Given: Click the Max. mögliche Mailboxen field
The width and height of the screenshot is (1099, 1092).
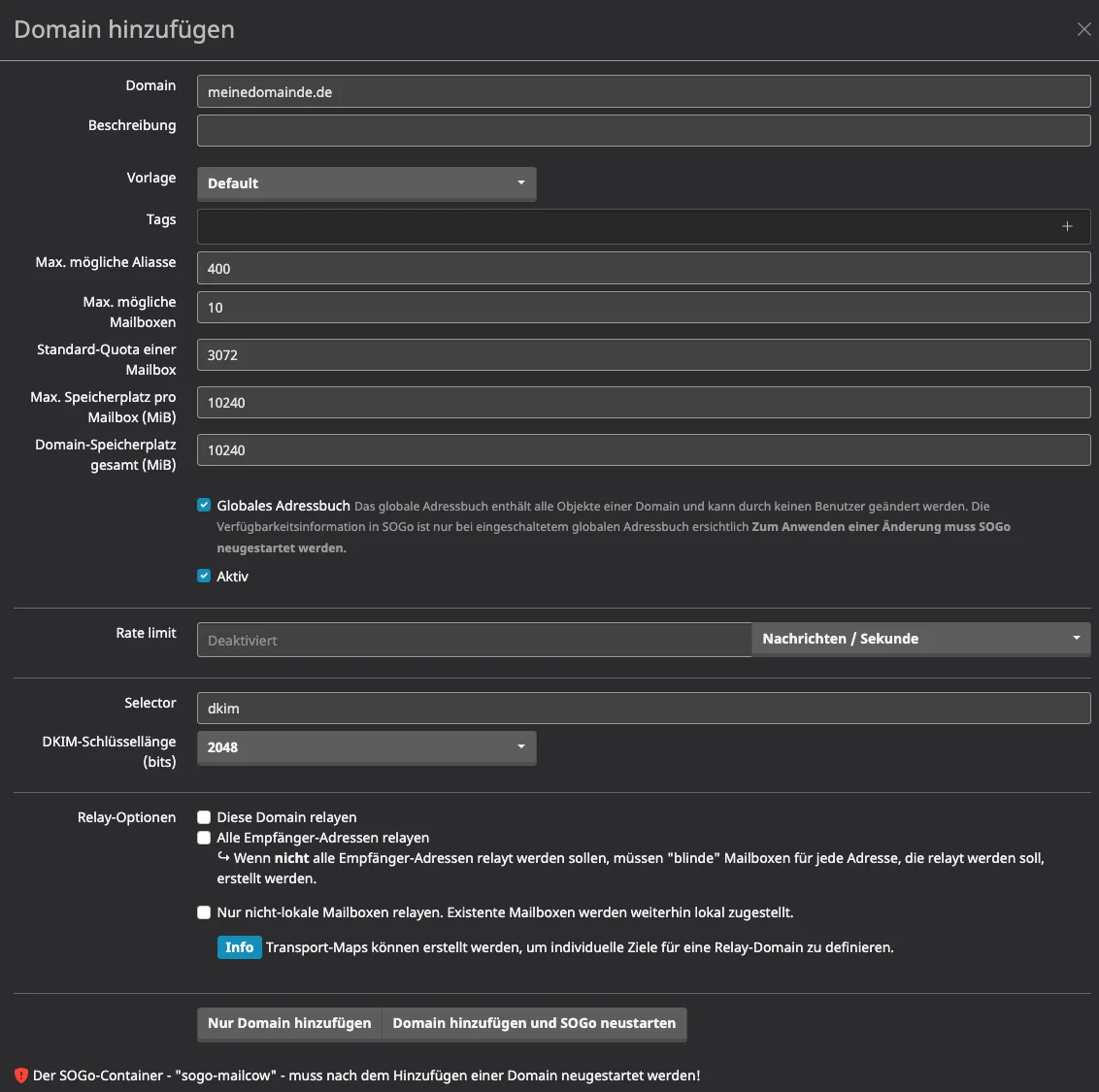Looking at the screenshot, I should coord(644,308).
